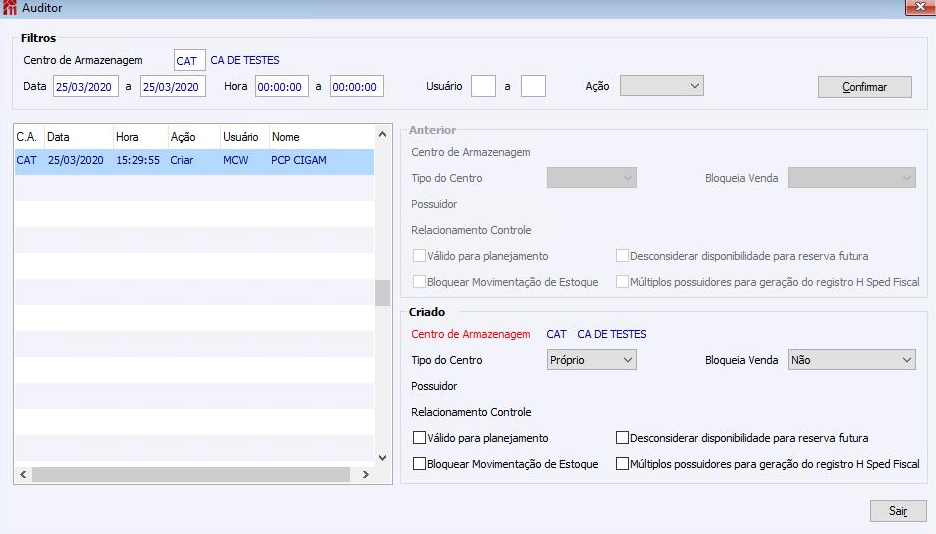The image size is (936, 534).
Task: Sort the list by Ação column header
Action: click(x=194, y=137)
